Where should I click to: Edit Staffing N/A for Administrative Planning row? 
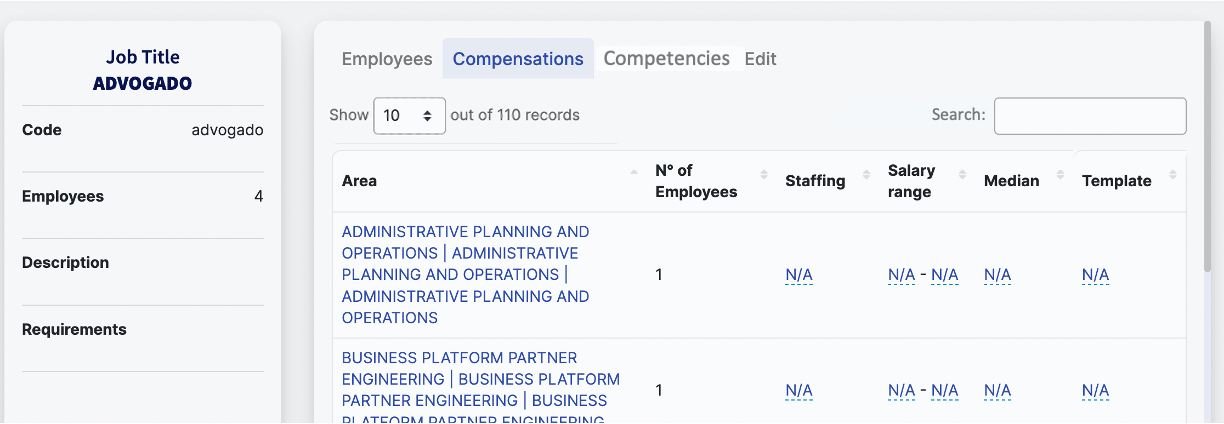799,275
